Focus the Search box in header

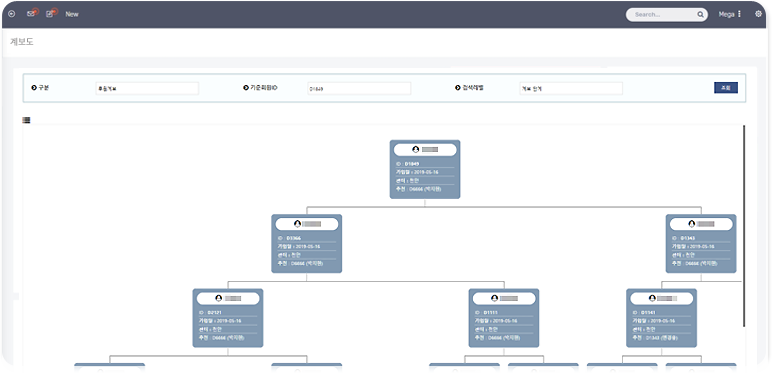click(x=666, y=15)
